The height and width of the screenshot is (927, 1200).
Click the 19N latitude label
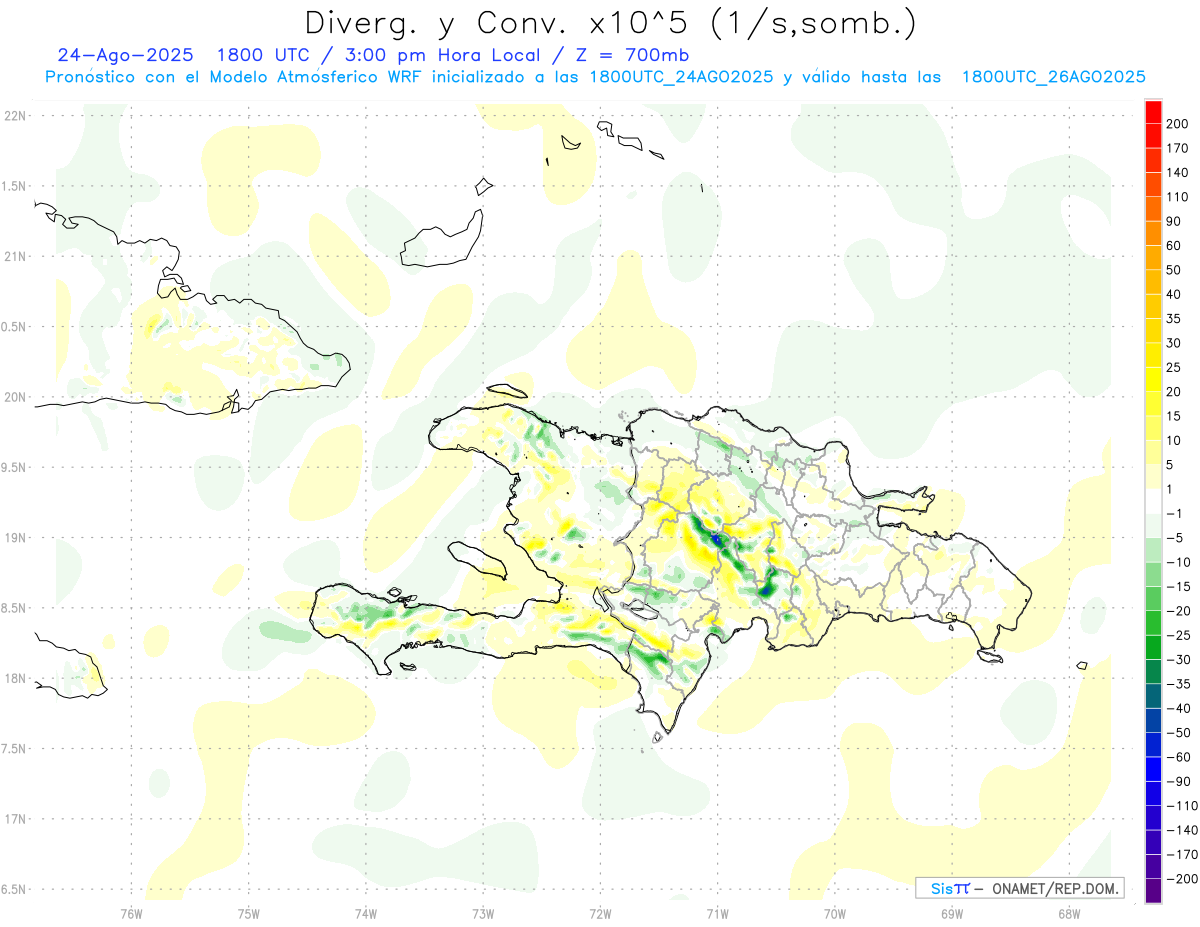(x=14, y=537)
